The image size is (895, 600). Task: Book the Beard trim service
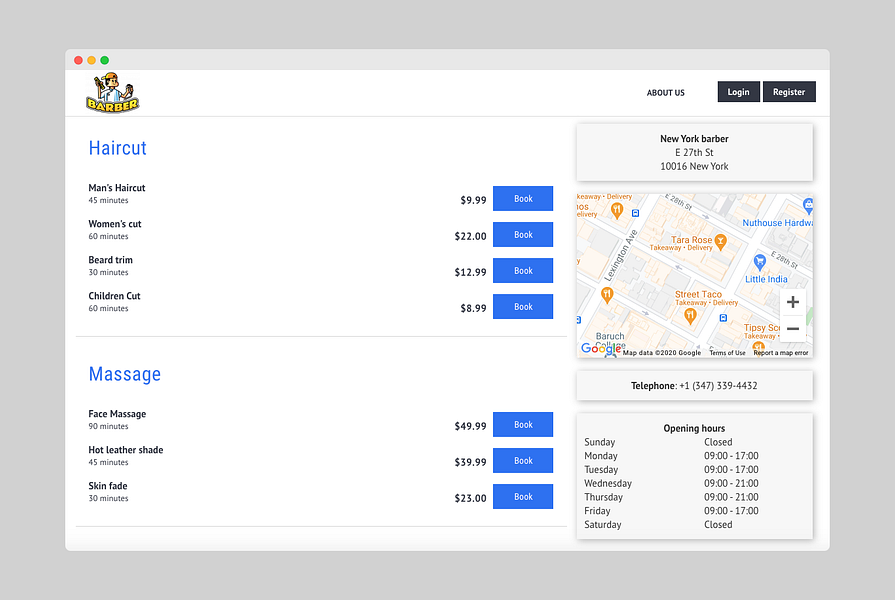point(523,271)
